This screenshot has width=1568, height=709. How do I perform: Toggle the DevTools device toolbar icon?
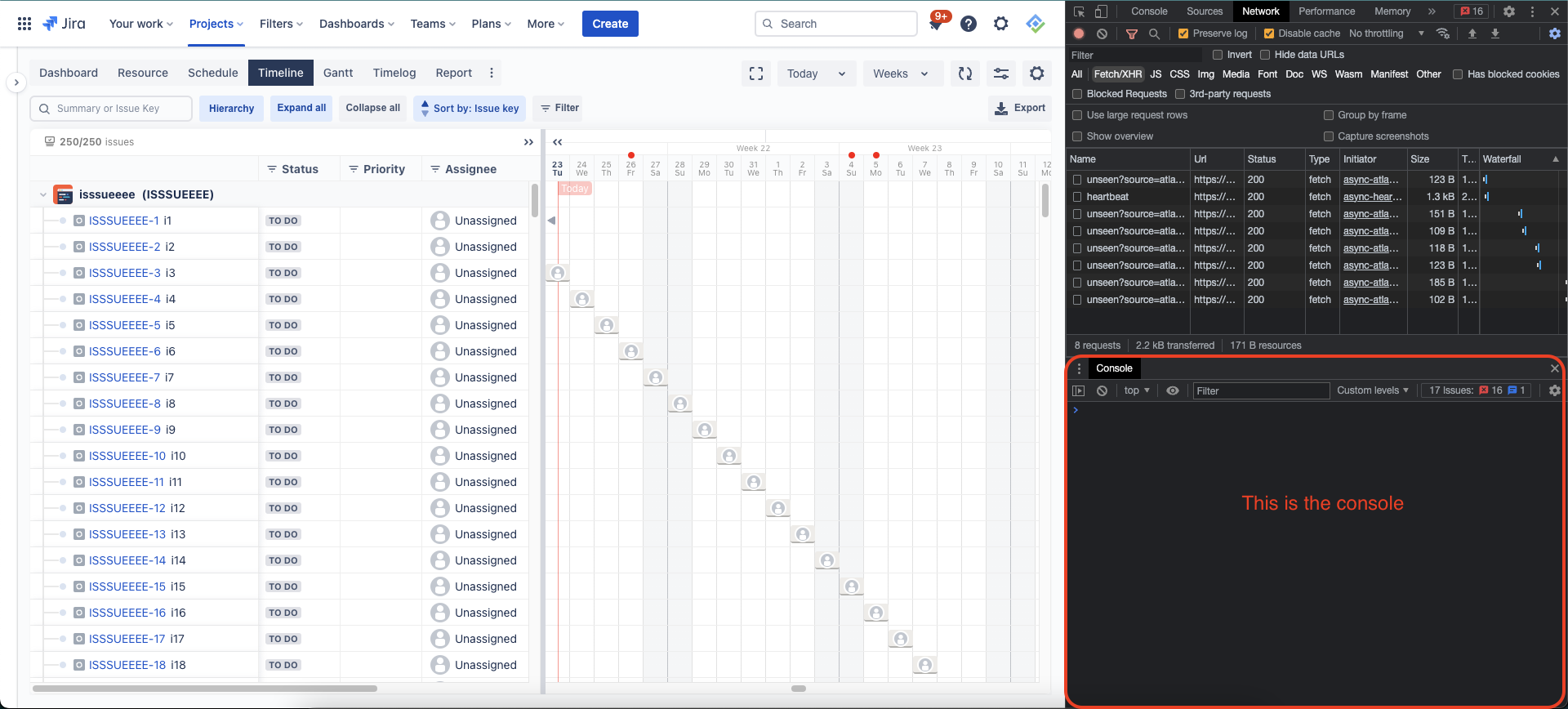[x=1101, y=11]
